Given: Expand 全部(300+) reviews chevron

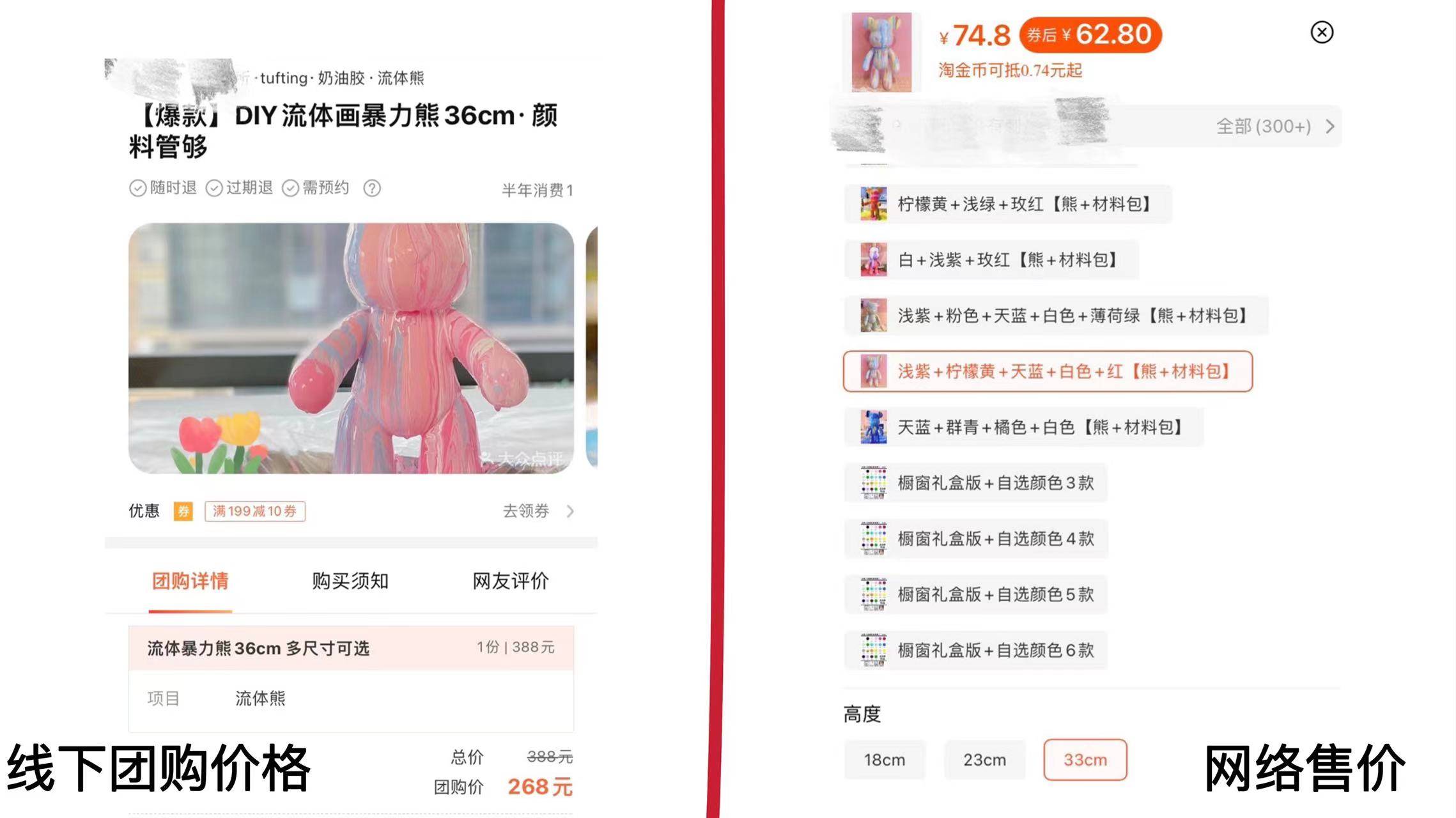Looking at the screenshot, I should (x=1330, y=127).
